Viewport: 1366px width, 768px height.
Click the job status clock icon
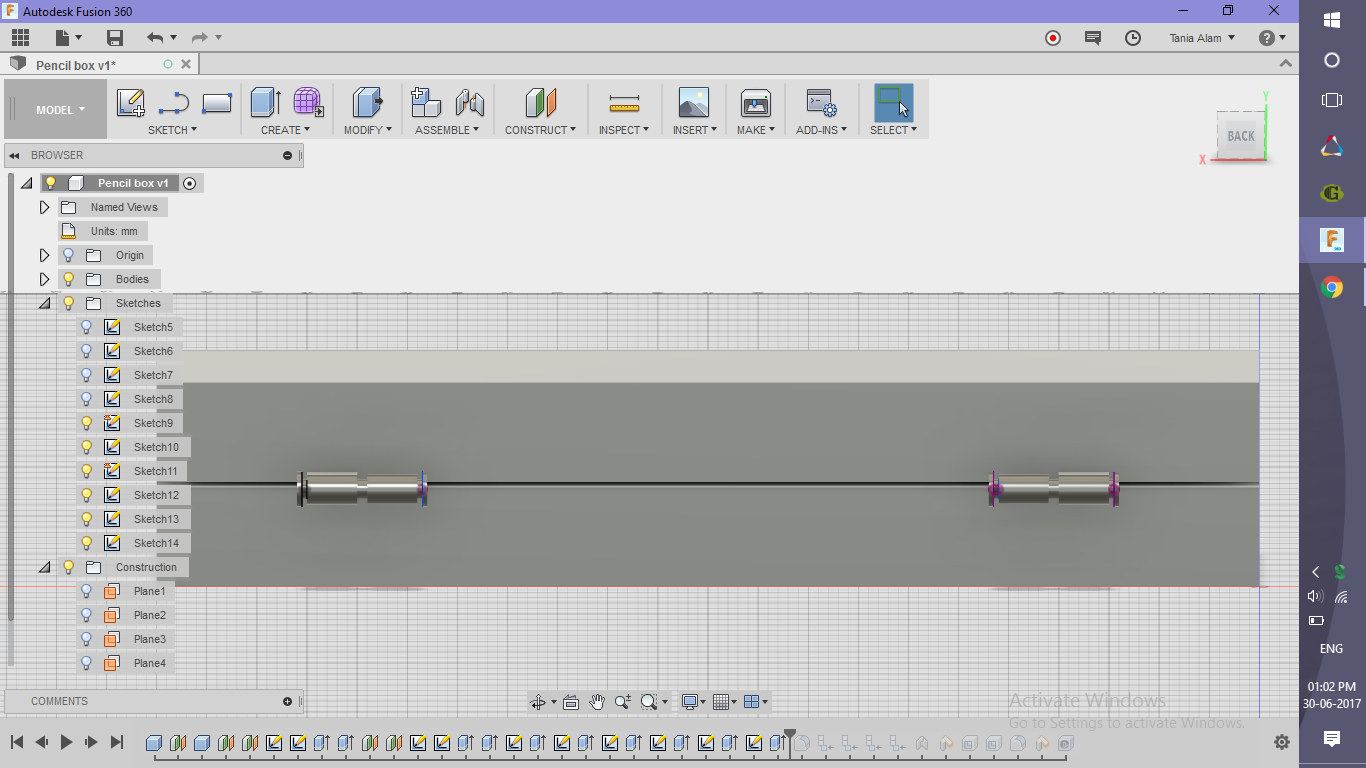pos(1133,38)
